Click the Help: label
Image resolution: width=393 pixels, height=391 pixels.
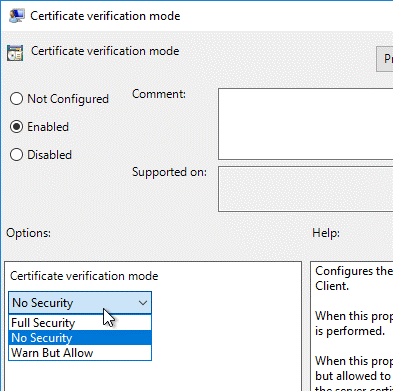click(x=326, y=233)
